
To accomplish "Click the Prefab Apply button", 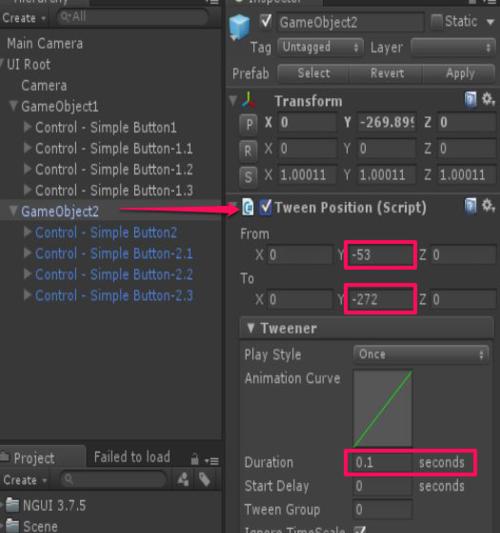I will coord(460,73).
